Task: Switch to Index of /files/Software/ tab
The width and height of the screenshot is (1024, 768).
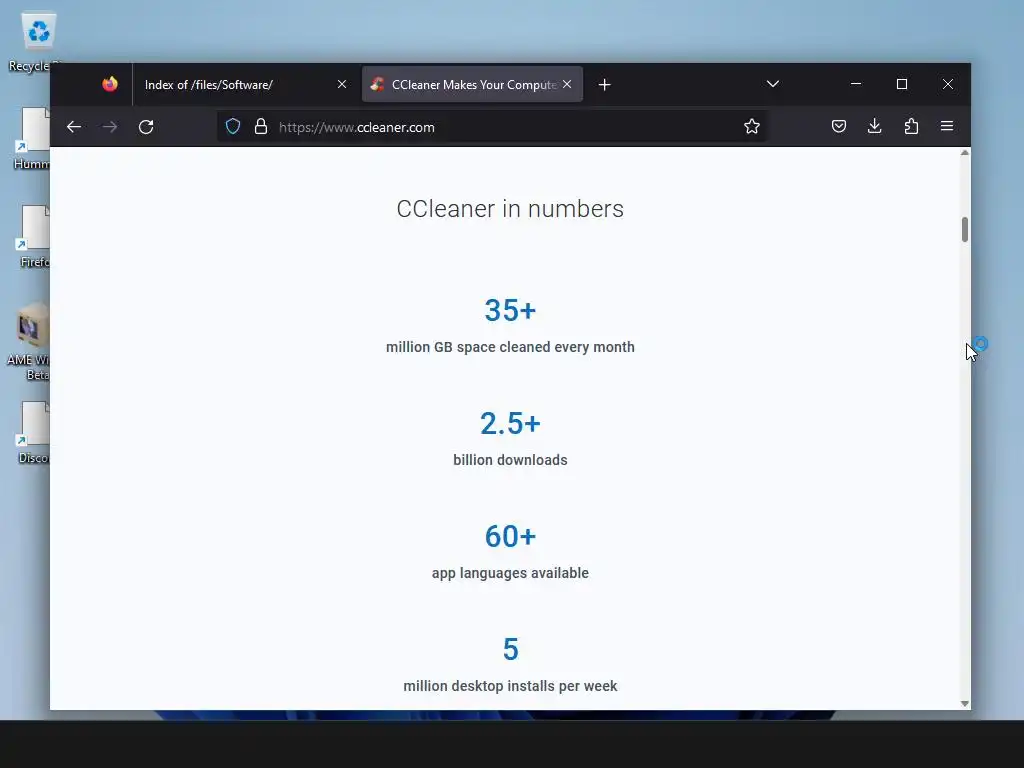Action: click(245, 84)
